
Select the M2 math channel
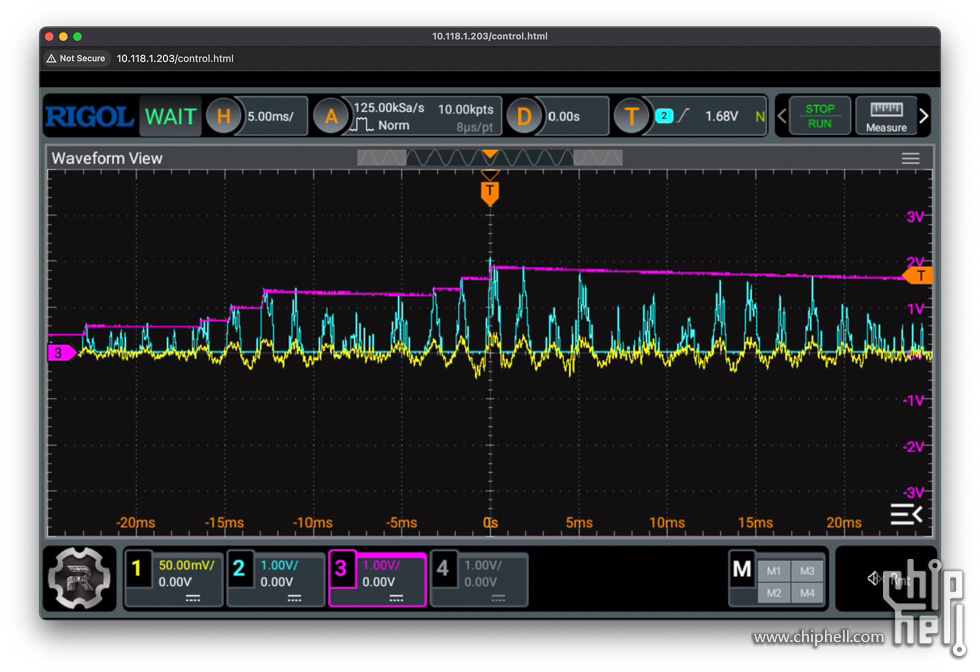click(x=774, y=593)
